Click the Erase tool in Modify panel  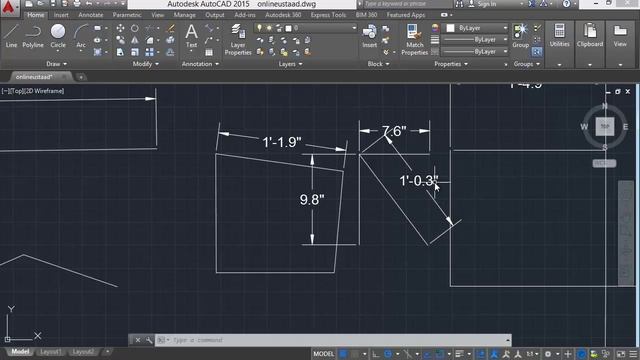pyautogui.click(x=171, y=28)
